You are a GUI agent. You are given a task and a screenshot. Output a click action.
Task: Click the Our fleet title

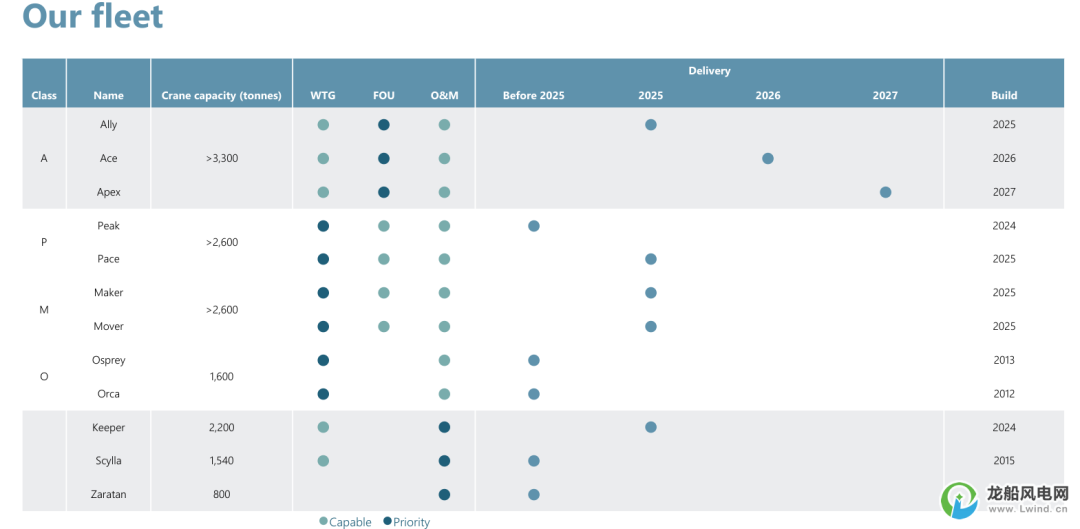click(93, 17)
